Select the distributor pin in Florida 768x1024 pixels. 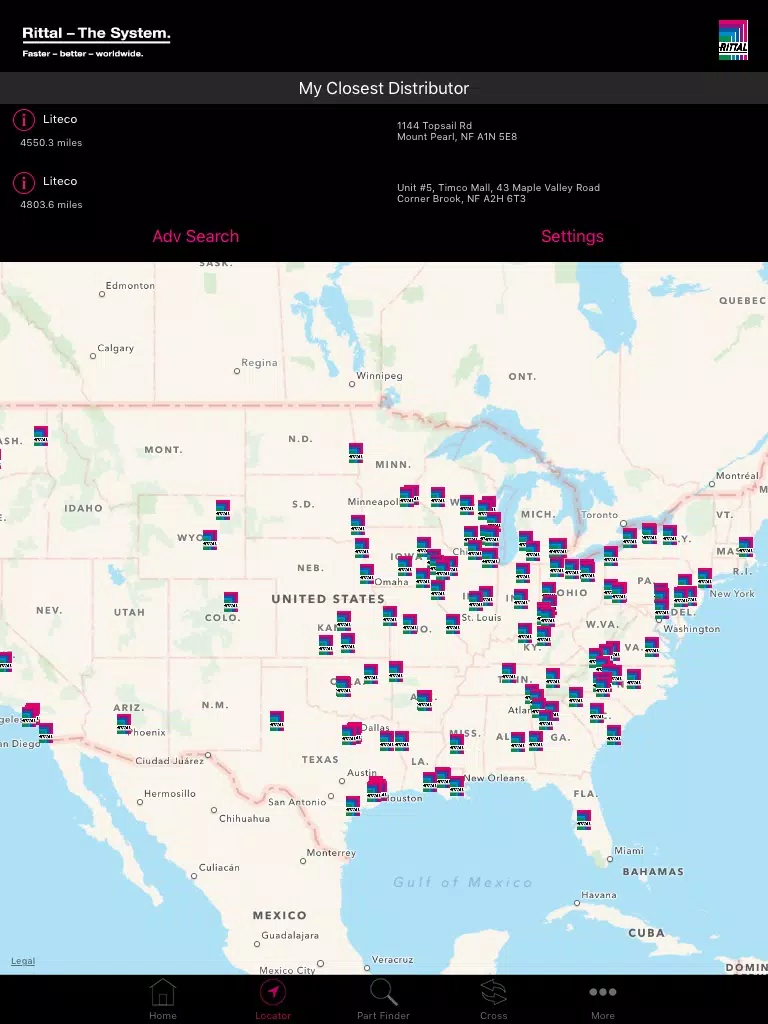point(584,820)
